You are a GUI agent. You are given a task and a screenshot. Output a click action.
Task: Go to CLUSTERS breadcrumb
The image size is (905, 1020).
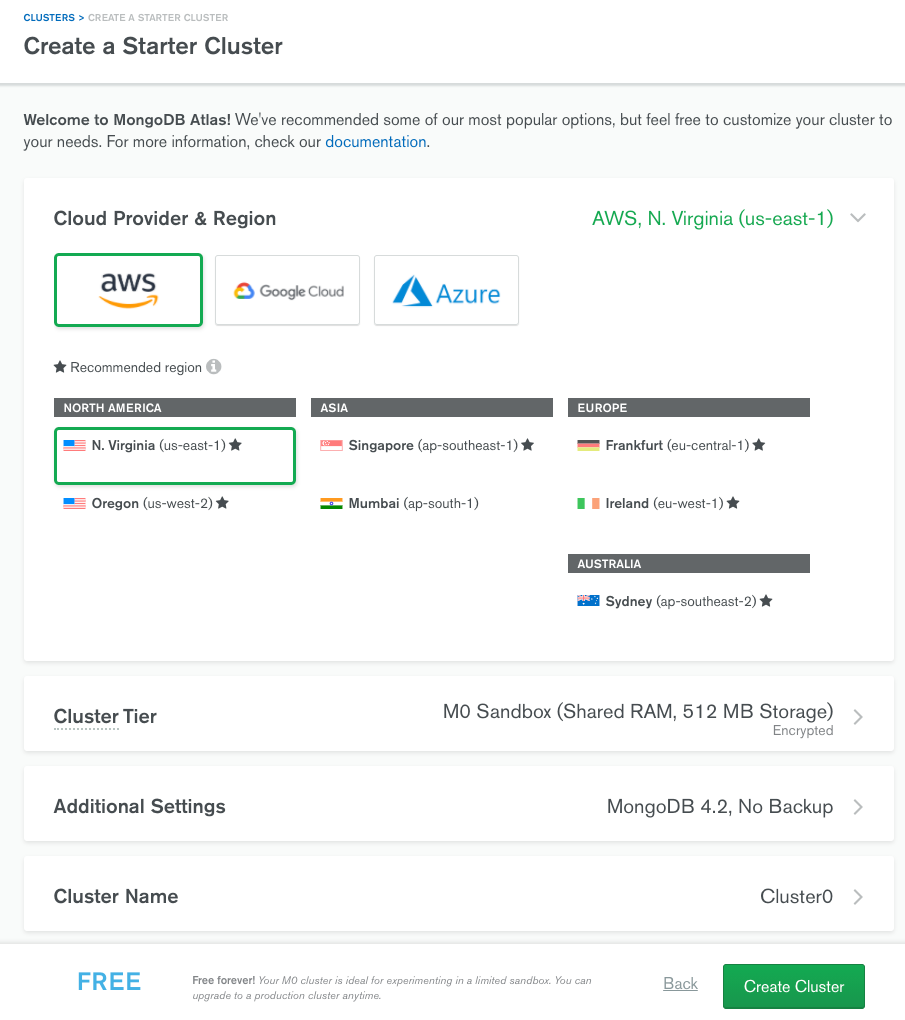(x=48, y=18)
